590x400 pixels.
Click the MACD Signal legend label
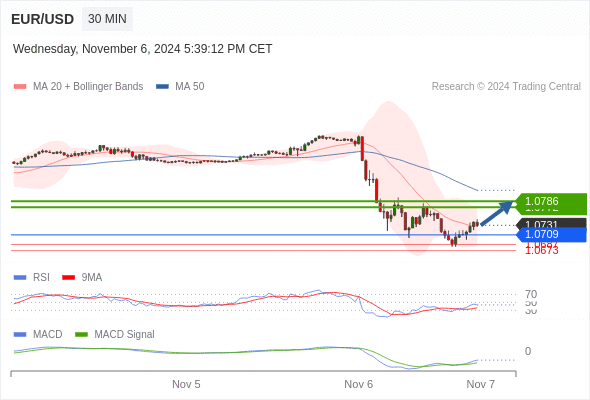[125, 335]
